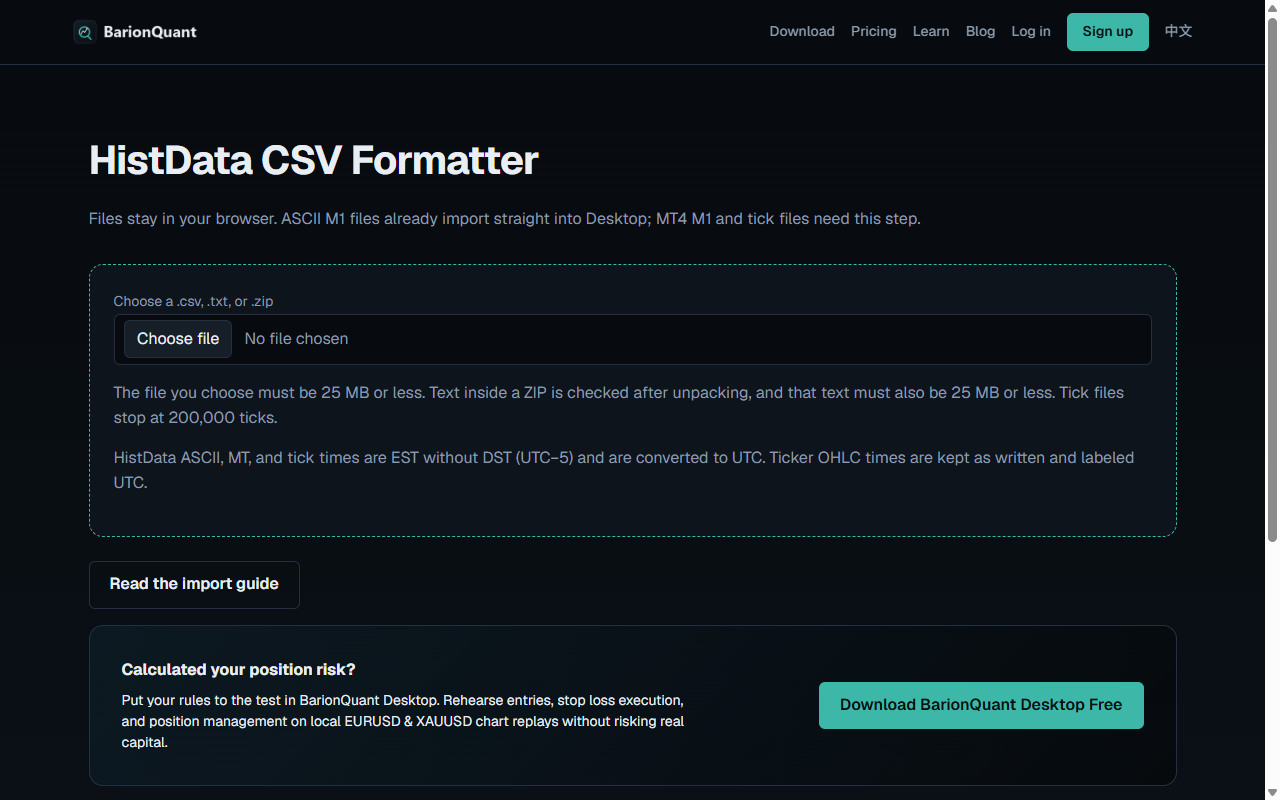1280x800 pixels.
Task: Go to the Pricing page
Action: click(x=874, y=32)
